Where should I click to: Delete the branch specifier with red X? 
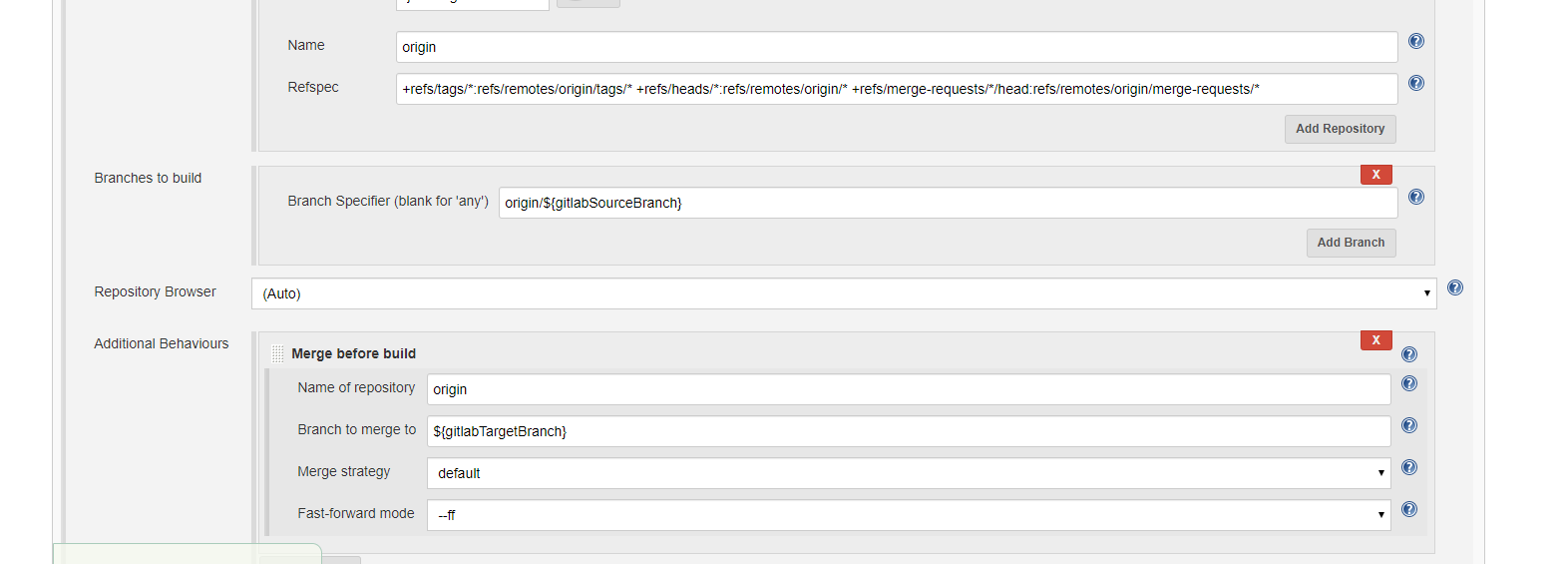click(1375, 175)
